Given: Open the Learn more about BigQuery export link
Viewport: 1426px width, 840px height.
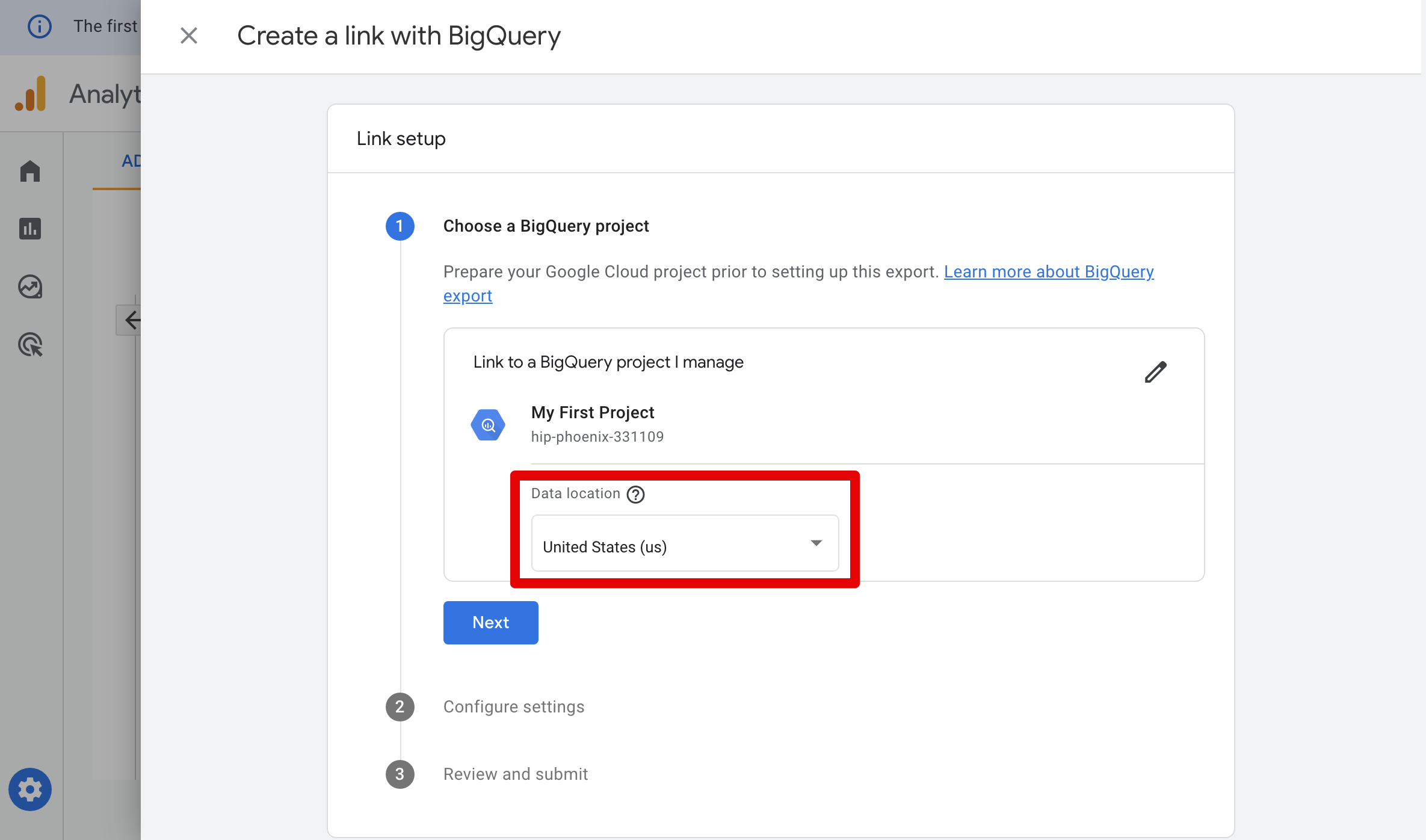Looking at the screenshot, I should 1049,271.
